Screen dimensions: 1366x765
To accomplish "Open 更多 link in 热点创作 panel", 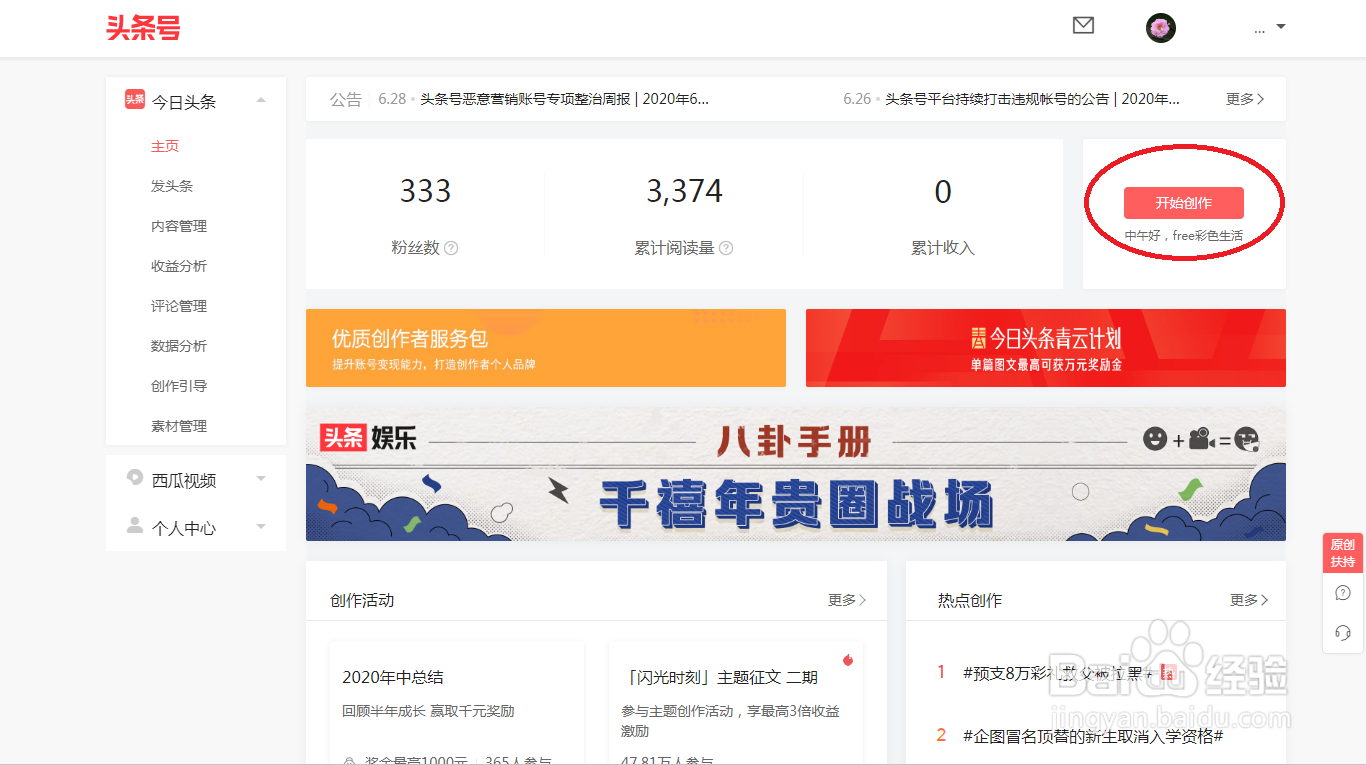I will (x=1249, y=599).
